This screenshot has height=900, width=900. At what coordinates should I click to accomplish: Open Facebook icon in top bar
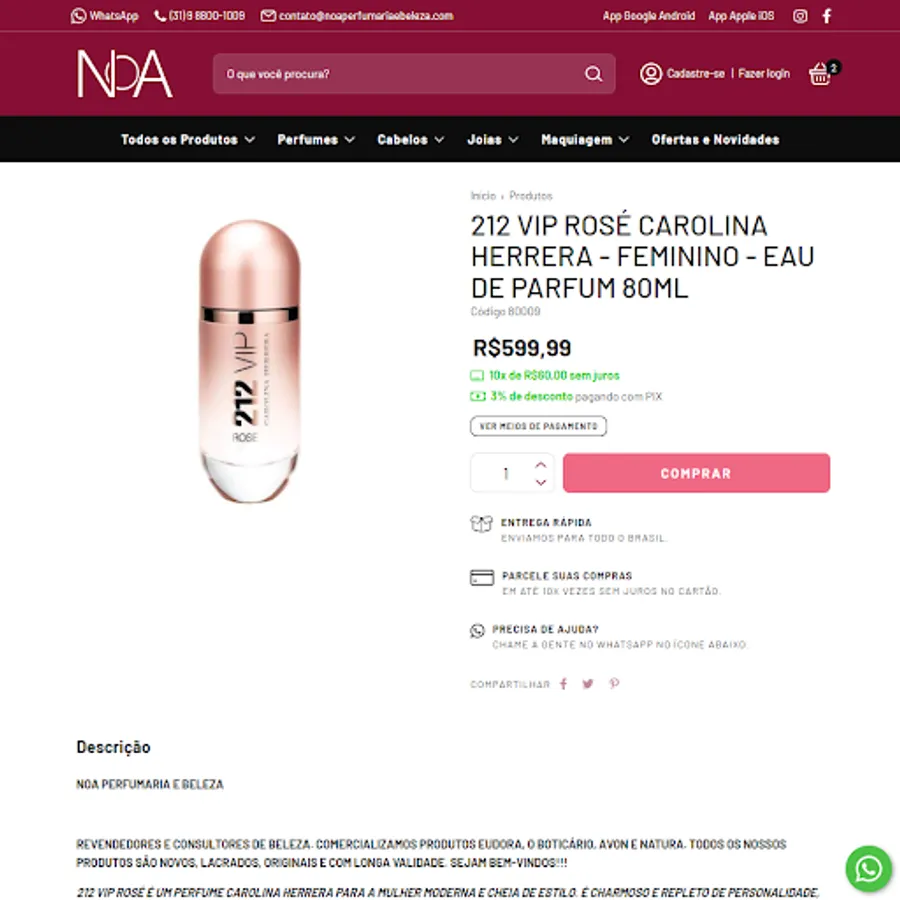(x=827, y=16)
